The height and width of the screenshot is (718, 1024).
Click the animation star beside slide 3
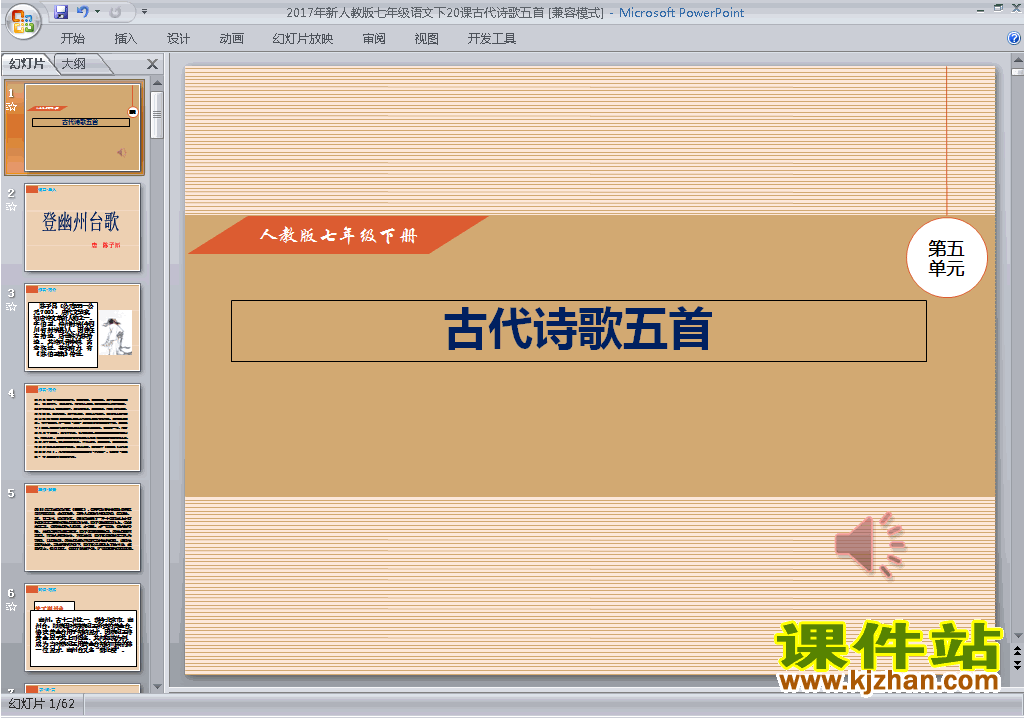coord(11,306)
